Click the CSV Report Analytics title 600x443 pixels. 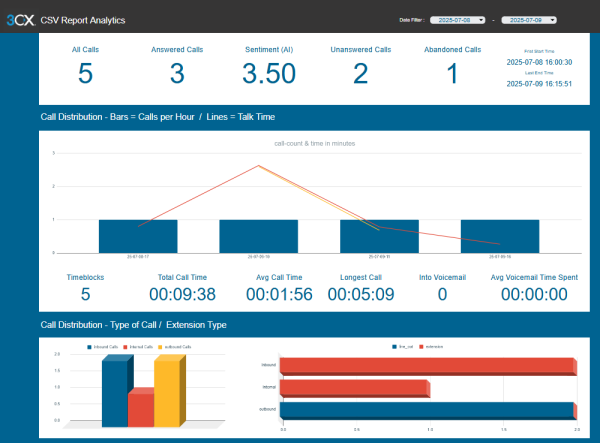tap(83, 20)
